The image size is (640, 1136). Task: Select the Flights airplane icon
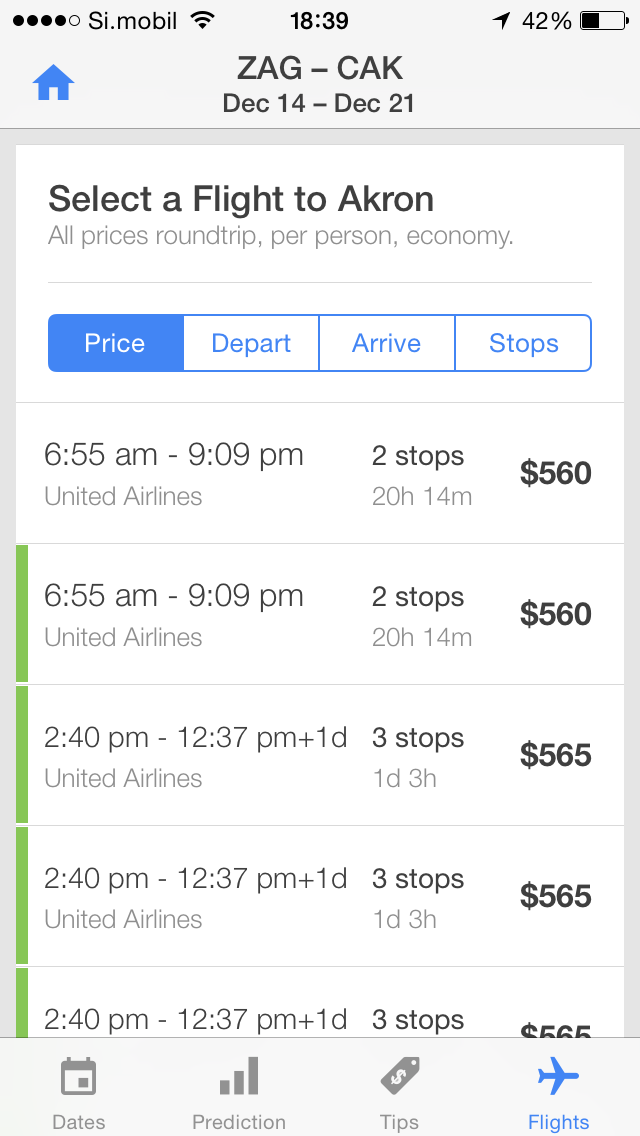coord(558,1076)
